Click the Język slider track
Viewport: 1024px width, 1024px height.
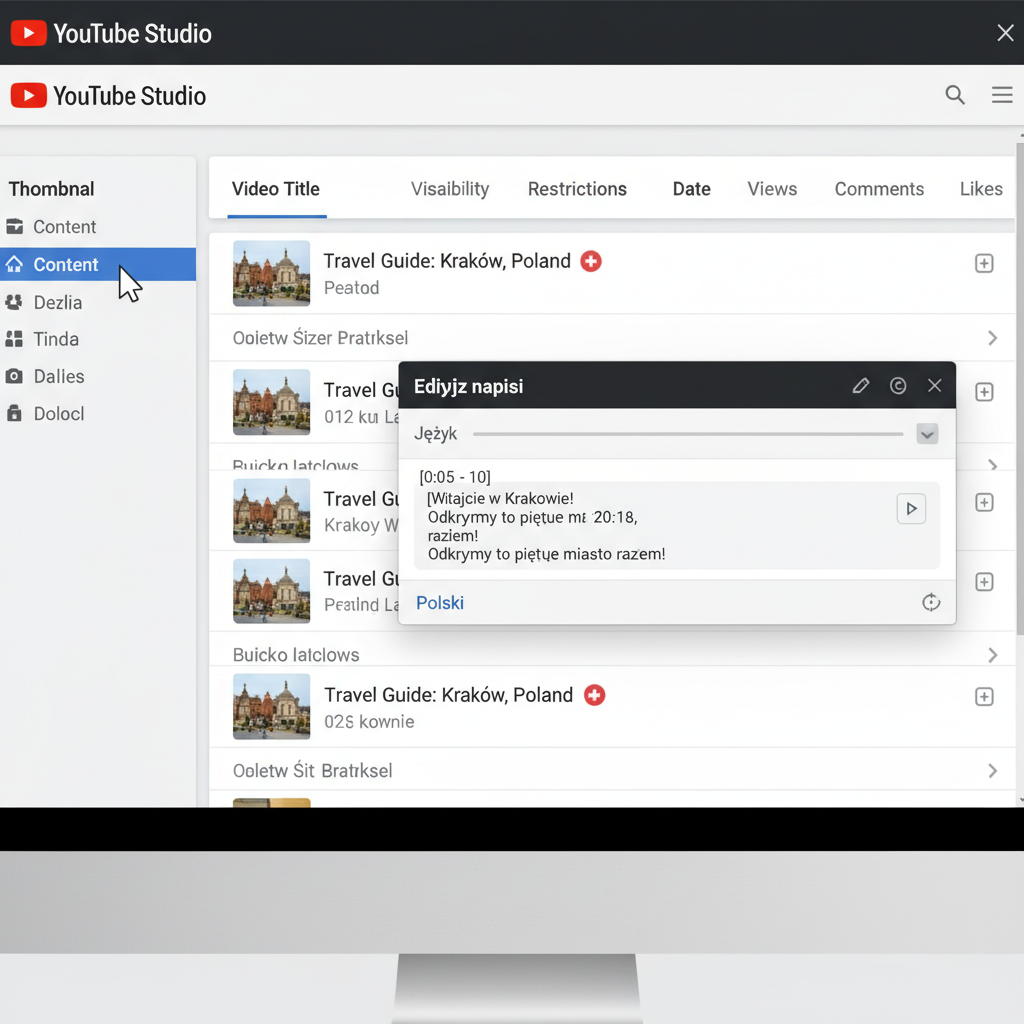[x=688, y=434]
